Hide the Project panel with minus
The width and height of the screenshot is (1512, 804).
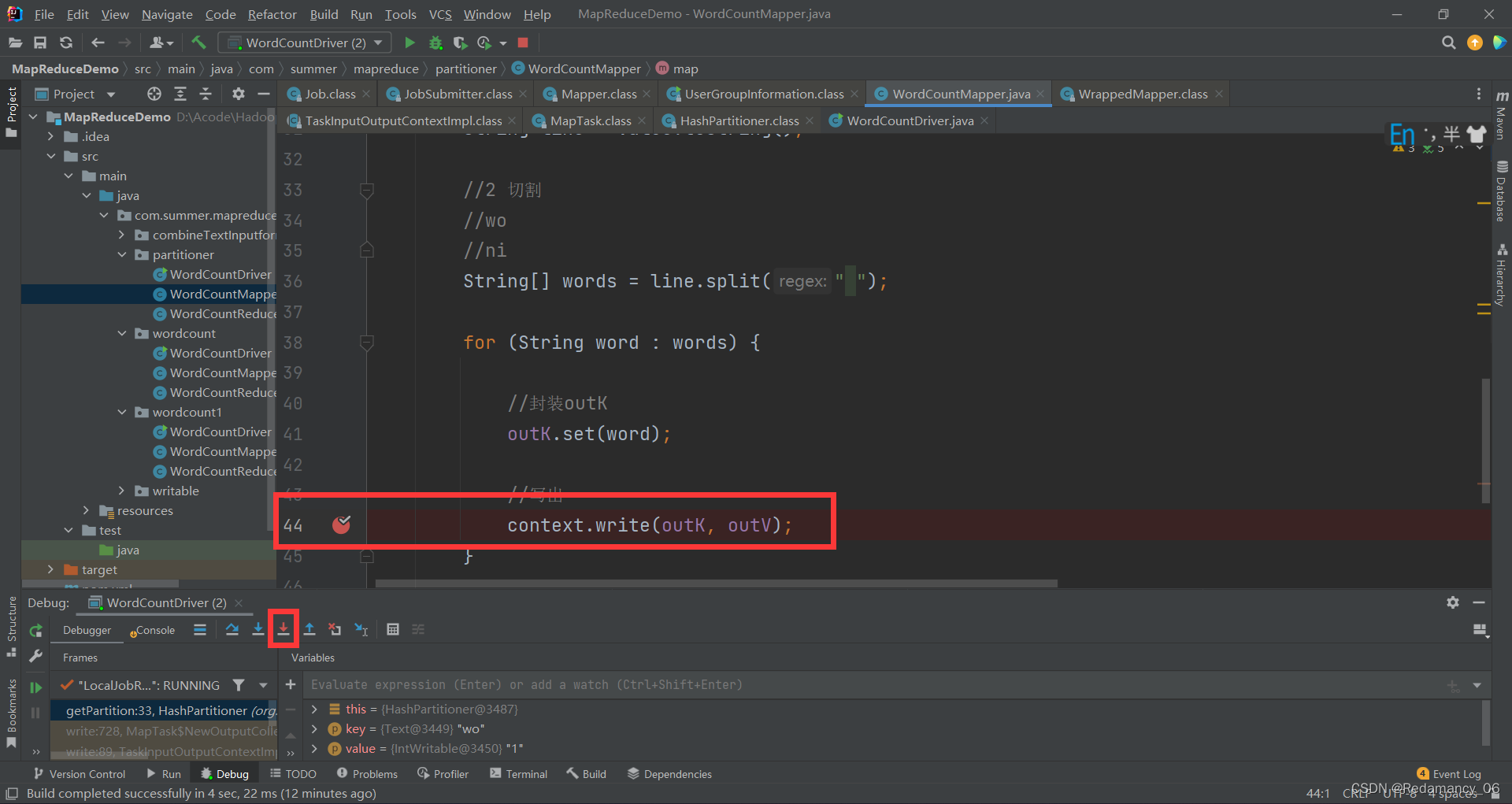264,94
